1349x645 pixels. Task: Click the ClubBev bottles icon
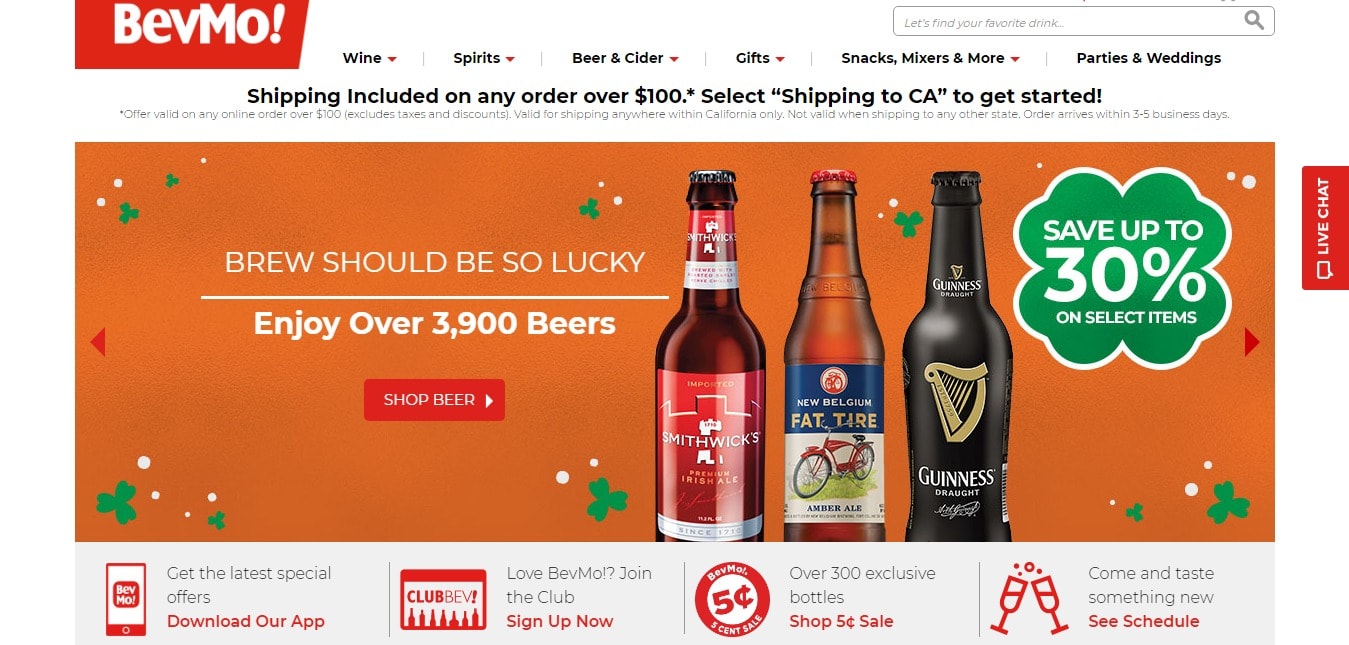443,599
